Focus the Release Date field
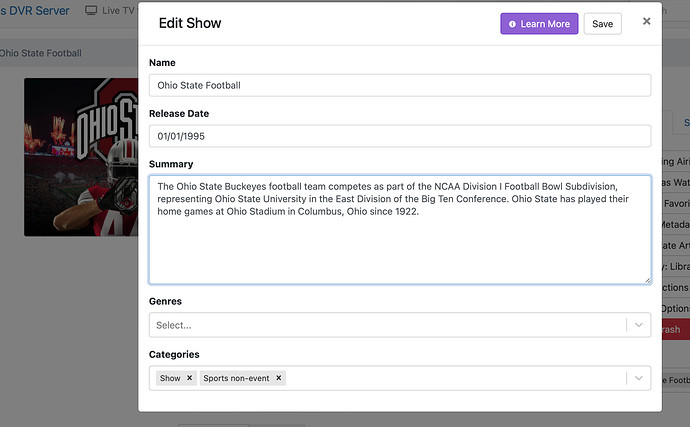 pos(399,135)
